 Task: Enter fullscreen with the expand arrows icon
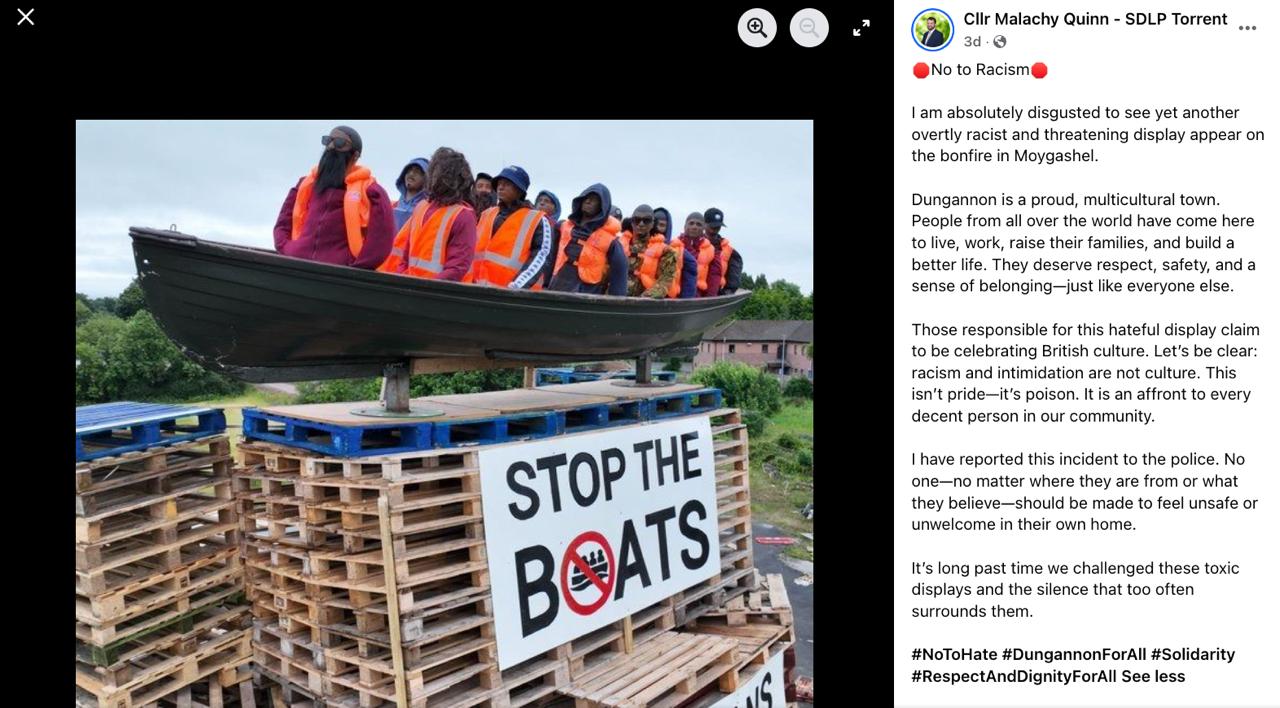861,28
